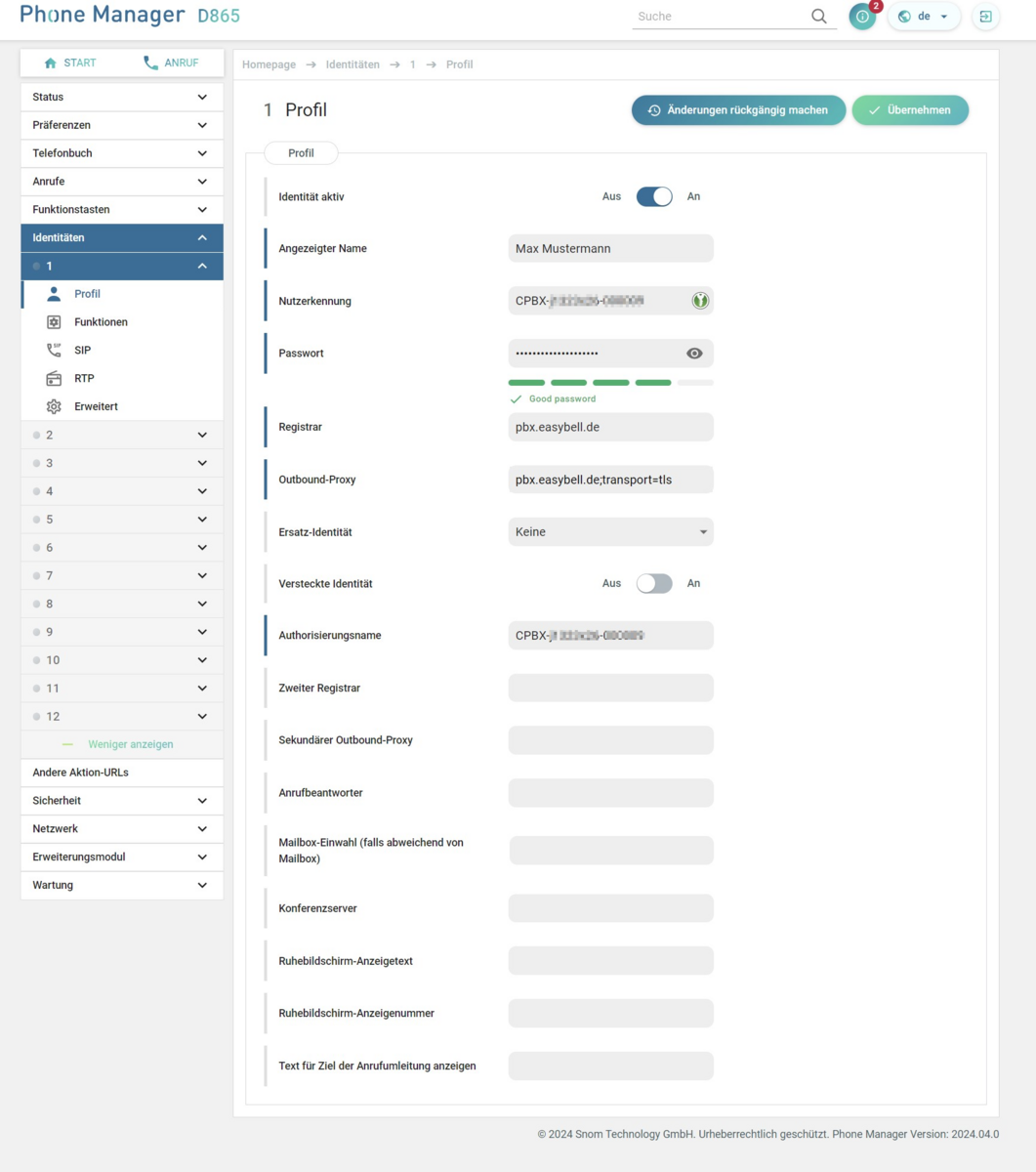The width and height of the screenshot is (1036, 1172).
Task: Enable the Versteckte Identität switch
Action: [x=653, y=583]
